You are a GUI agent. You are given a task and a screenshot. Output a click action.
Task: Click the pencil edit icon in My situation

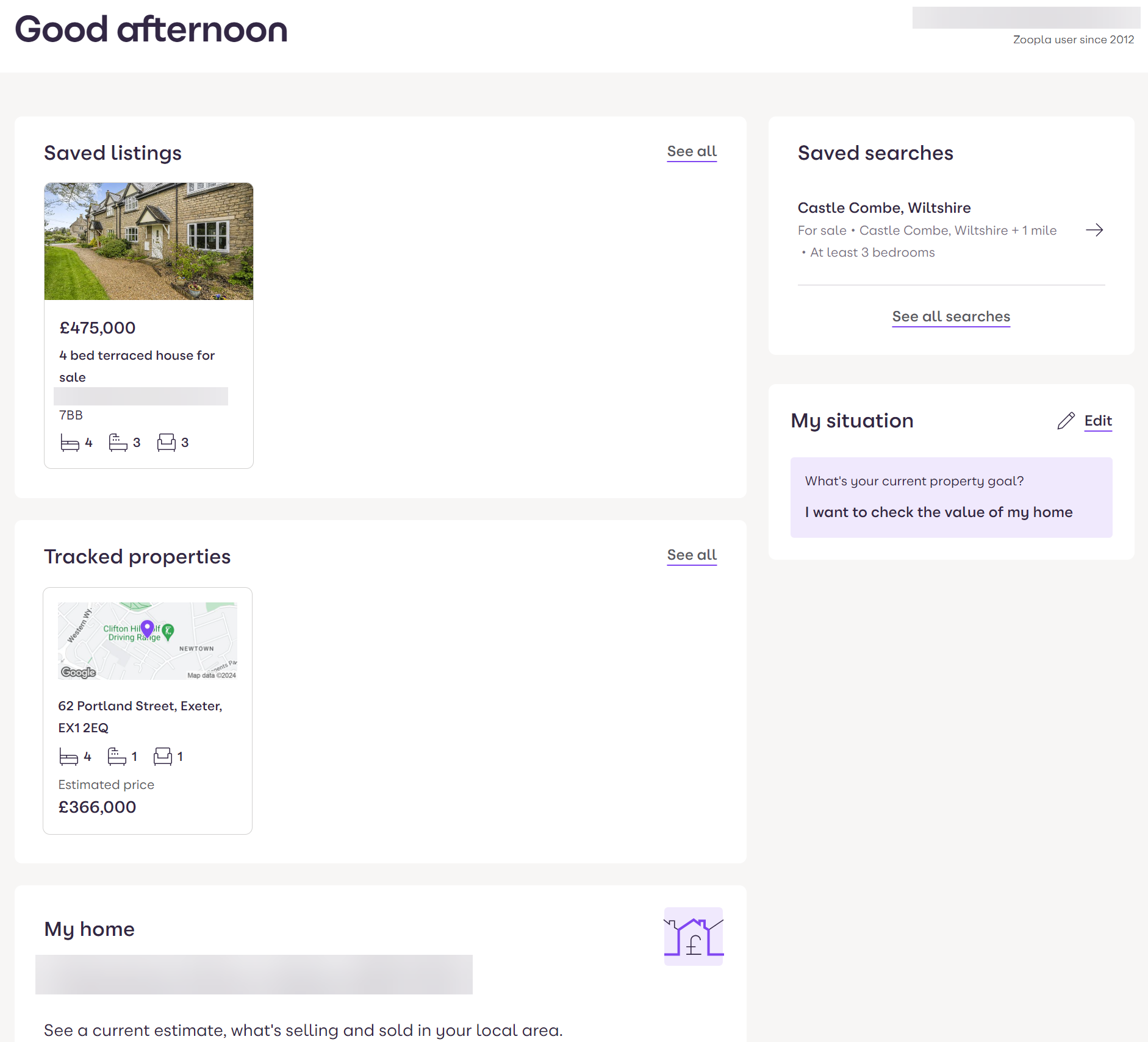[1066, 421]
